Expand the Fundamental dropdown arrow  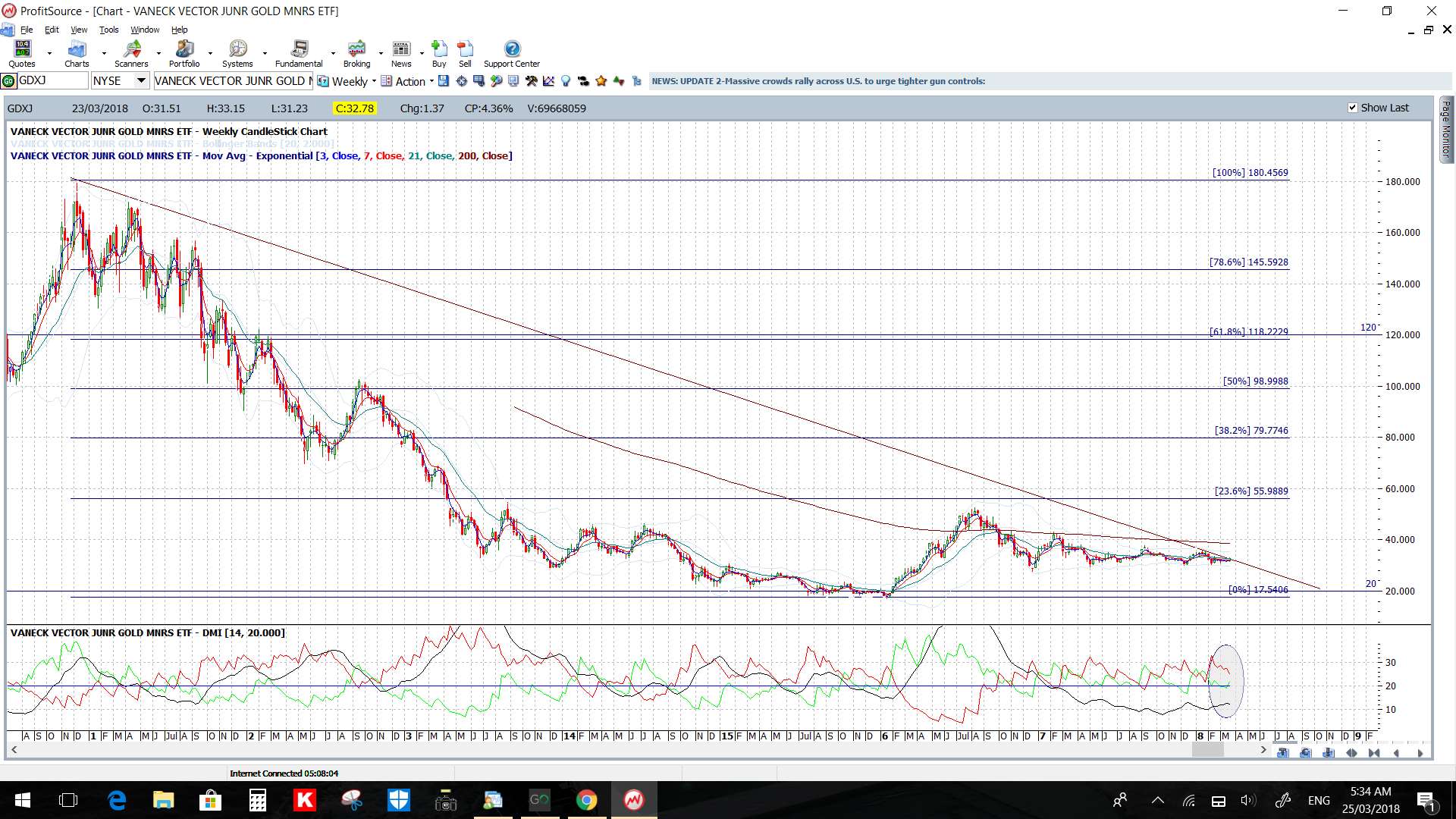click(333, 54)
